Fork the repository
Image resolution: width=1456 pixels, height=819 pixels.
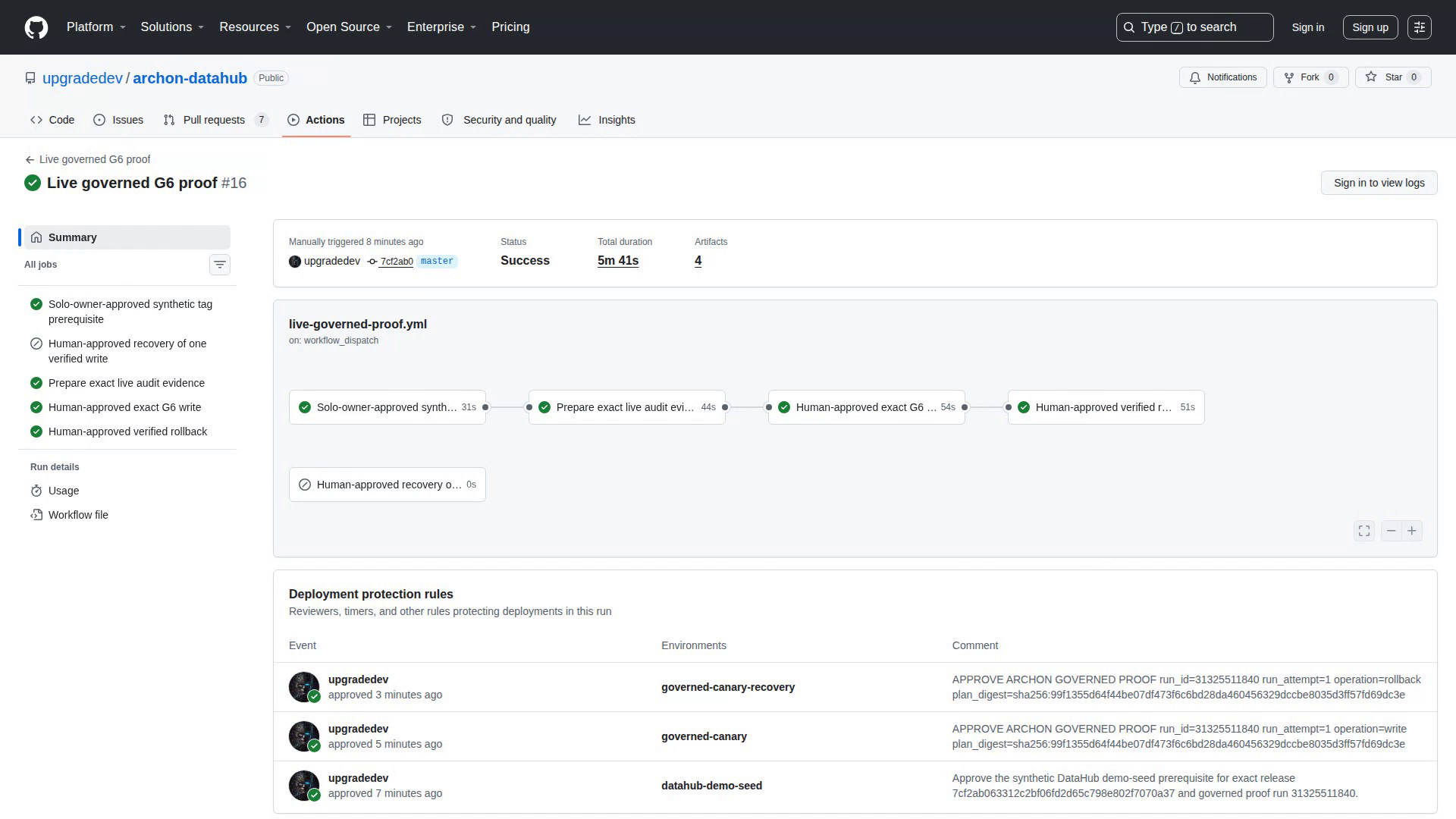tap(1310, 77)
